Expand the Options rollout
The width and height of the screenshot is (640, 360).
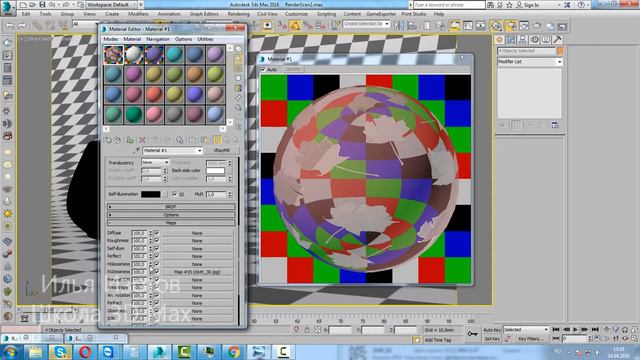click(171, 215)
